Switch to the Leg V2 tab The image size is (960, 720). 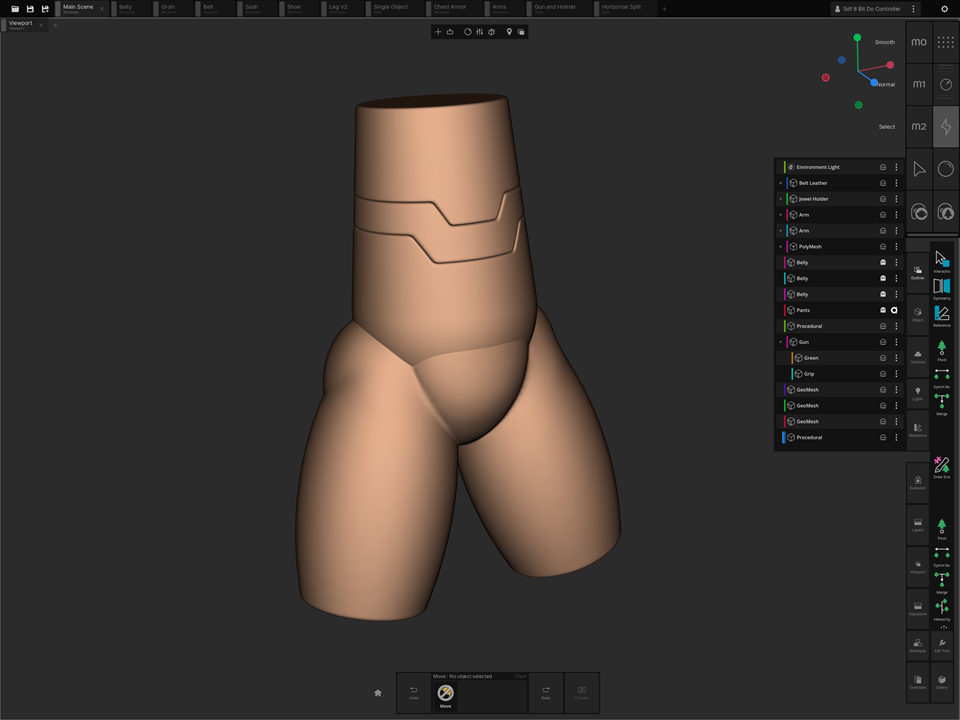(342, 9)
